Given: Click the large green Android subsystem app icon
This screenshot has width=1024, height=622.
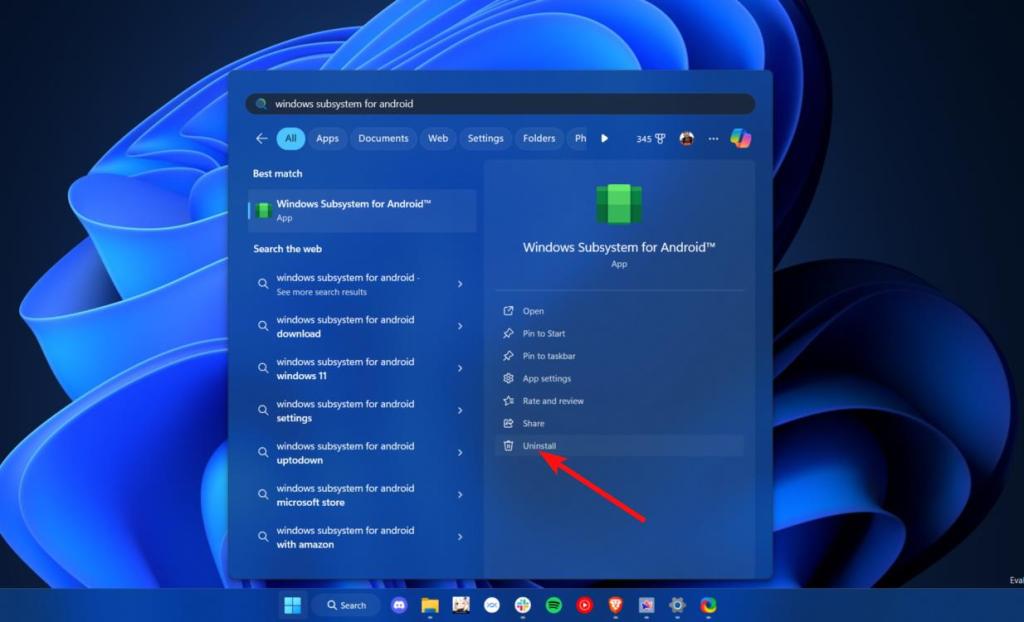Looking at the screenshot, I should [619, 205].
